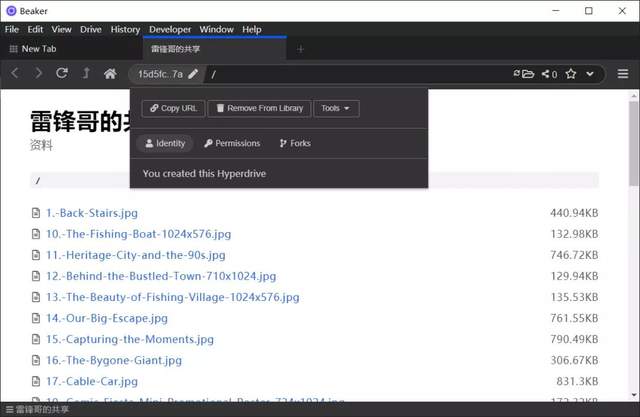
Task: Click the 440.94KB size value
Action: click(574, 213)
